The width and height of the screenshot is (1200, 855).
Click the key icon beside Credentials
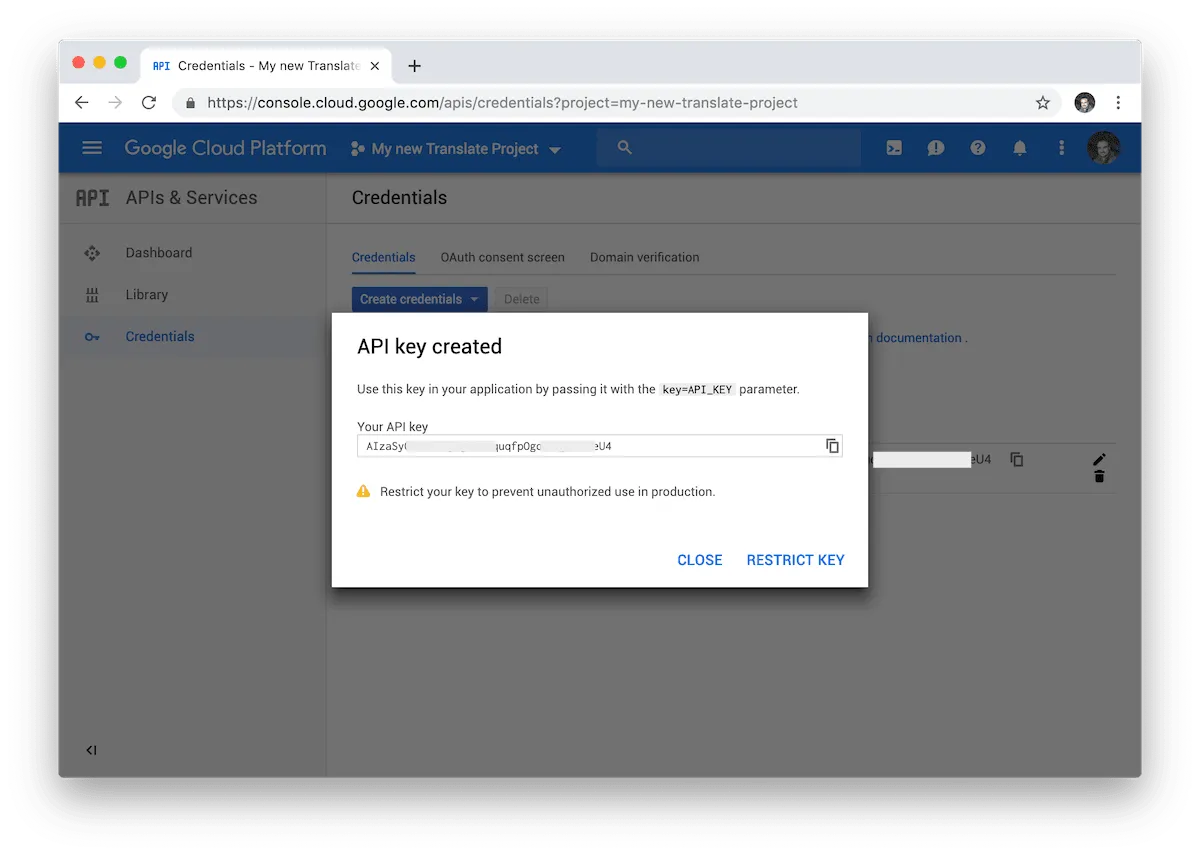[92, 337]
